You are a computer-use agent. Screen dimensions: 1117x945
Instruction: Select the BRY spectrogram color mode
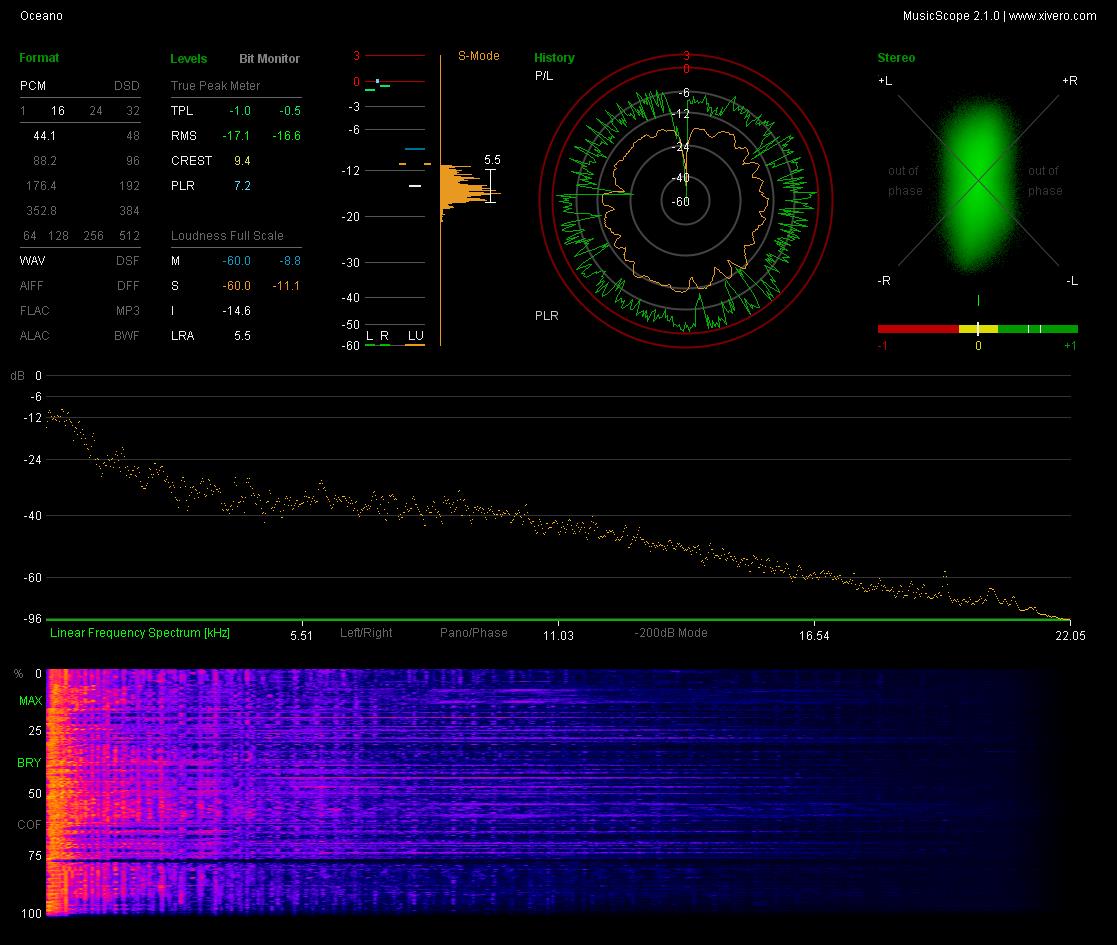(x=29, y=763)
